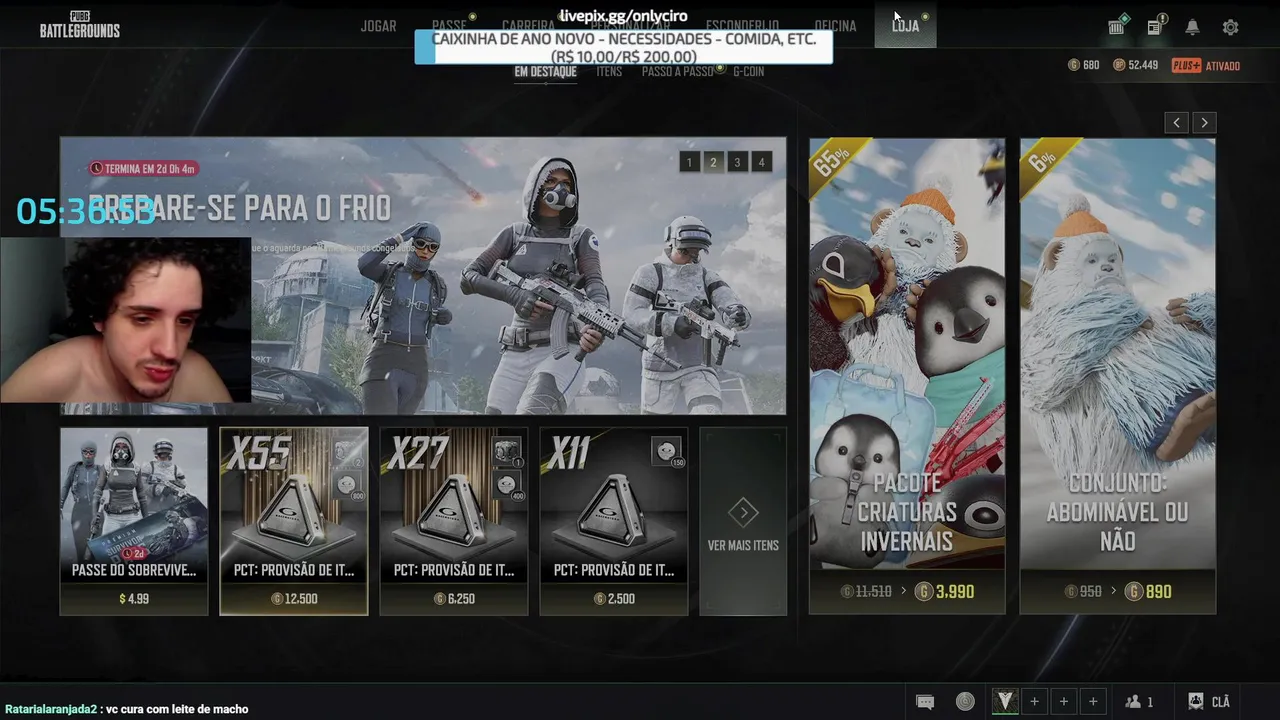Open the PREPARE-SE PARA O FRIO banner
This screenshot has height=720, width=1280.
423,276
